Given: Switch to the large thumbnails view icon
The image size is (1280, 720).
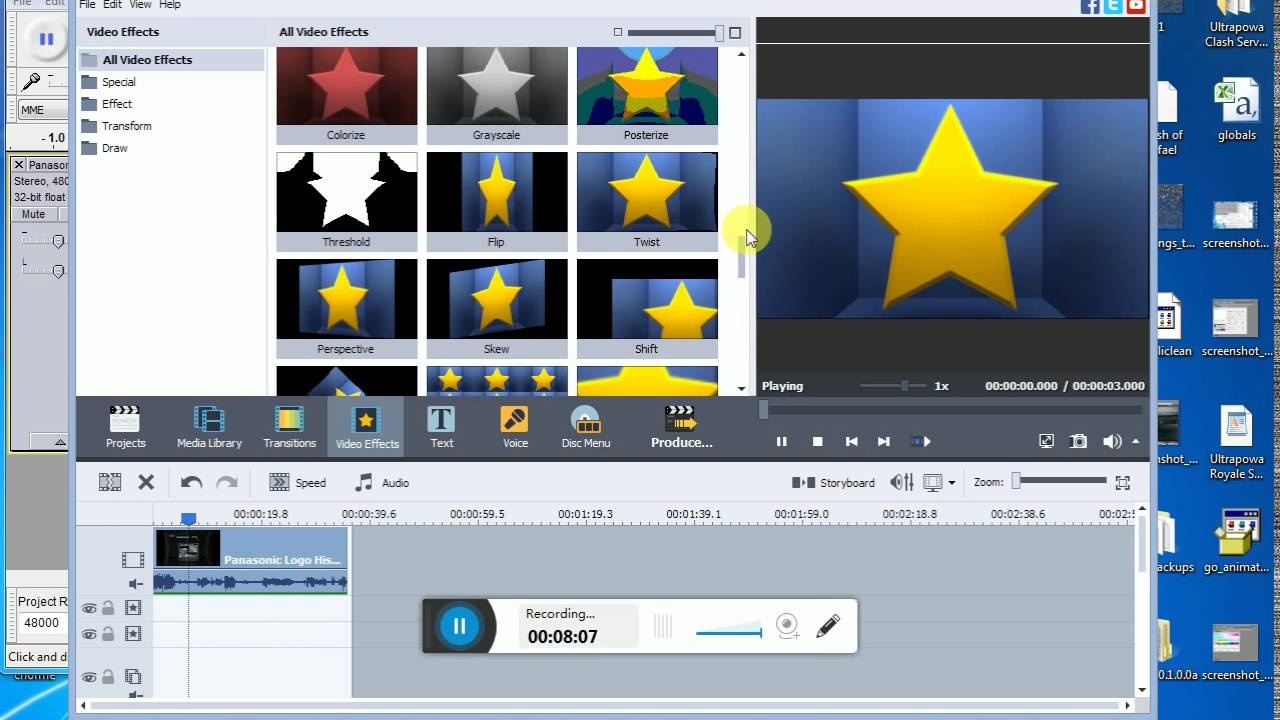Looking at the screenshot, I should coord(735,32).
